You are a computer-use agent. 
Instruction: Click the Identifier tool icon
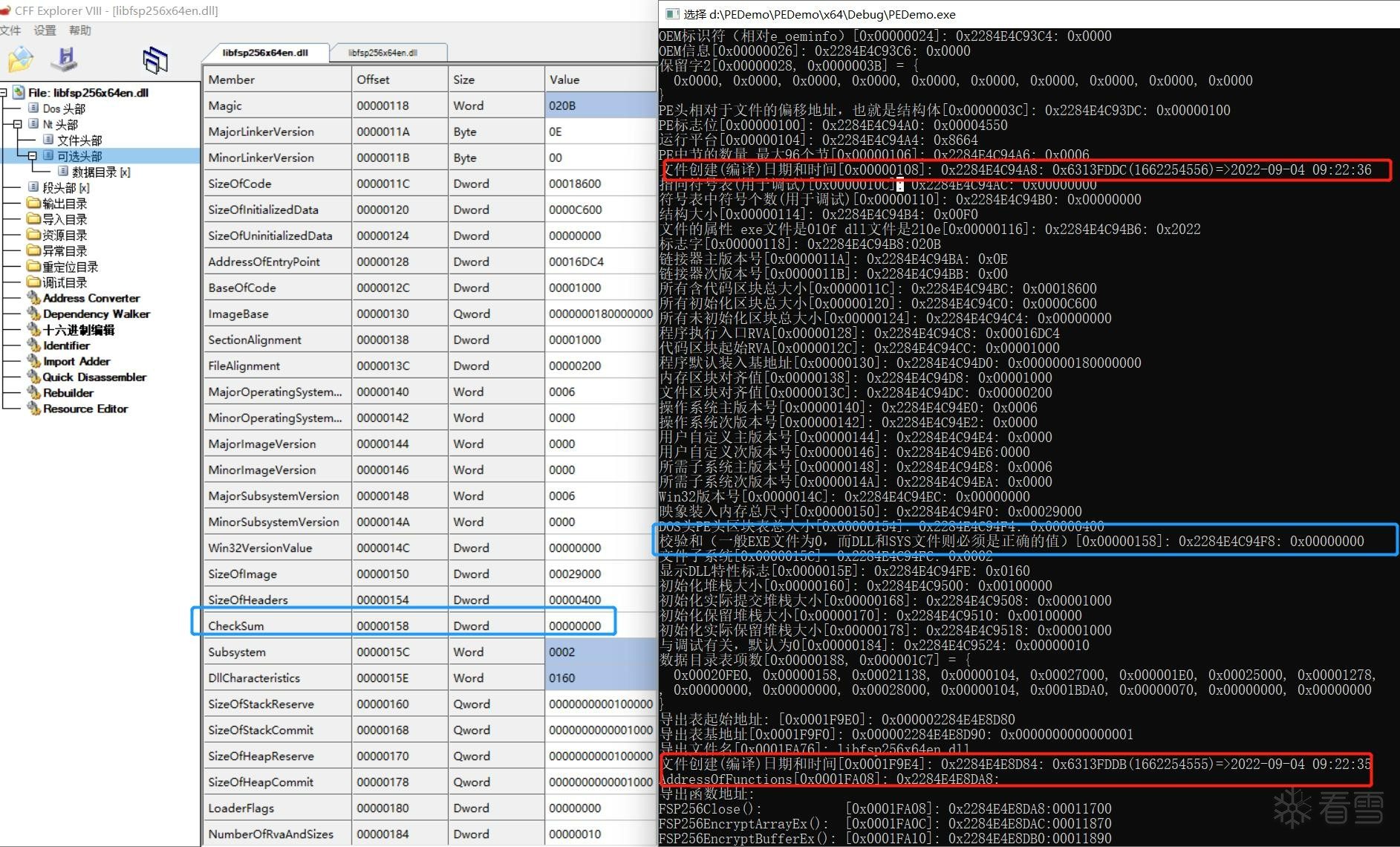(x=33, y=345)
